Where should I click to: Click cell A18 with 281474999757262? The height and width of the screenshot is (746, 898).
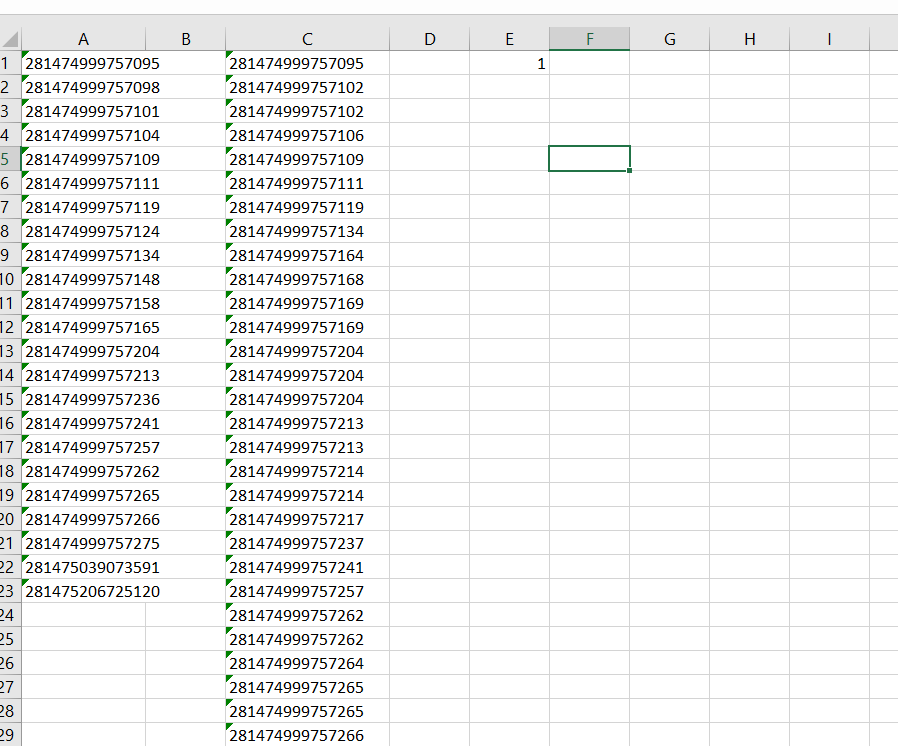pos(84,471)
